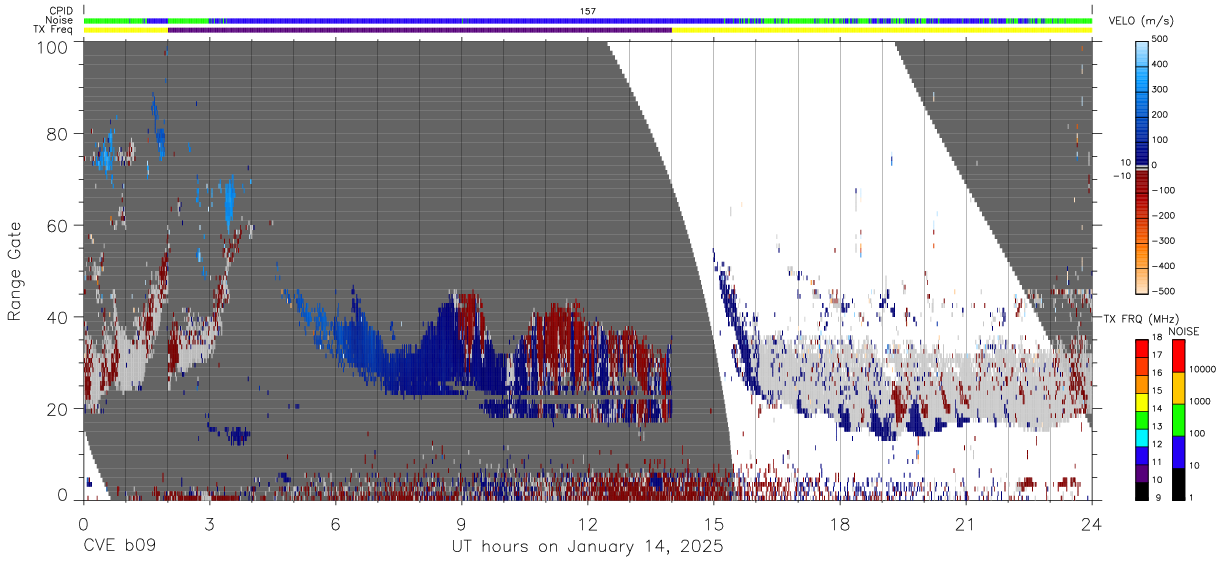1228x567 pixels.
Task: Click the 9 label on TX frequency scale
Action: coord(1158,498)
